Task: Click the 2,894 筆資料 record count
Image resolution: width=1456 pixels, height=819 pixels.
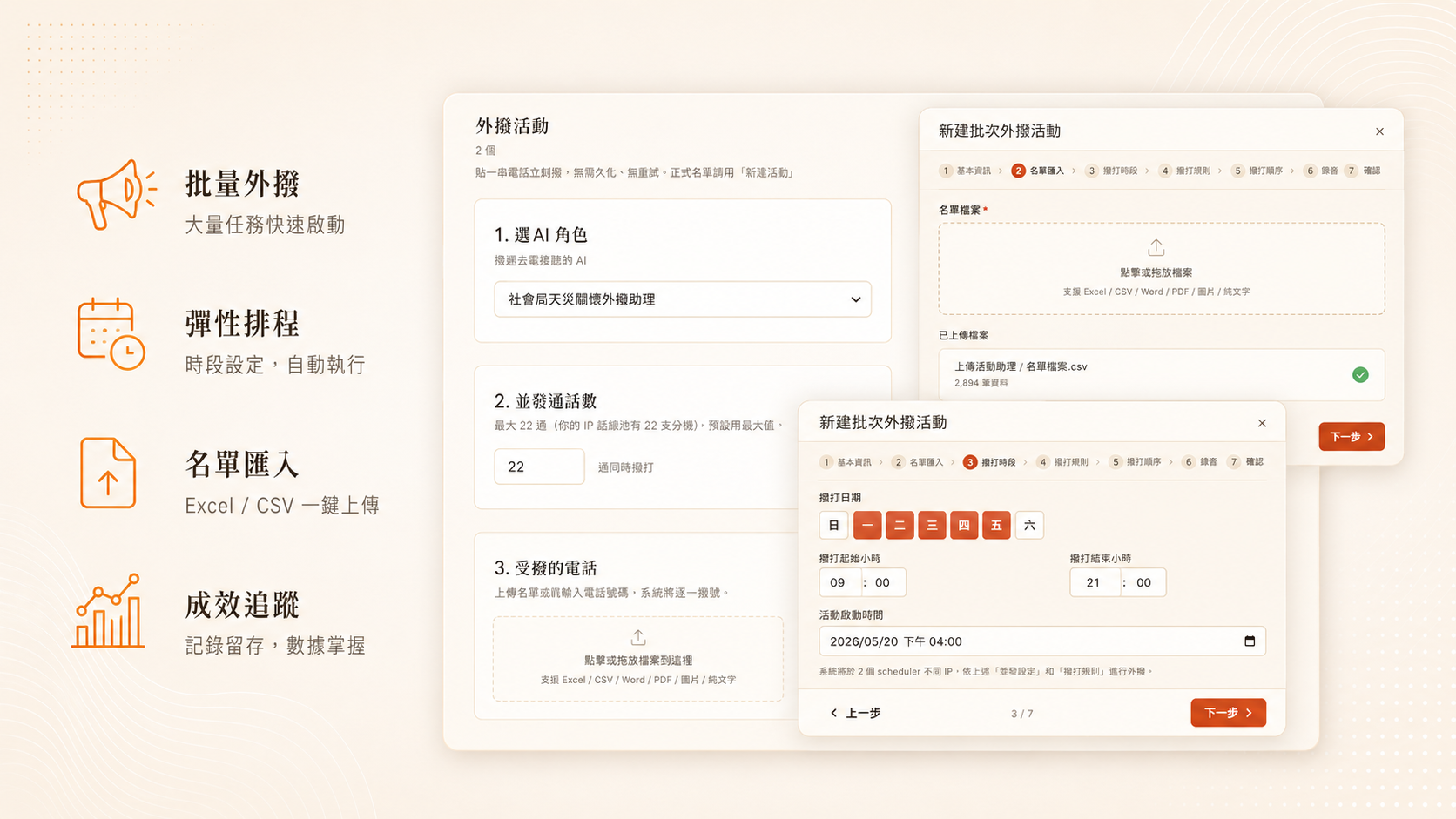Action: (x=981, y=383)
